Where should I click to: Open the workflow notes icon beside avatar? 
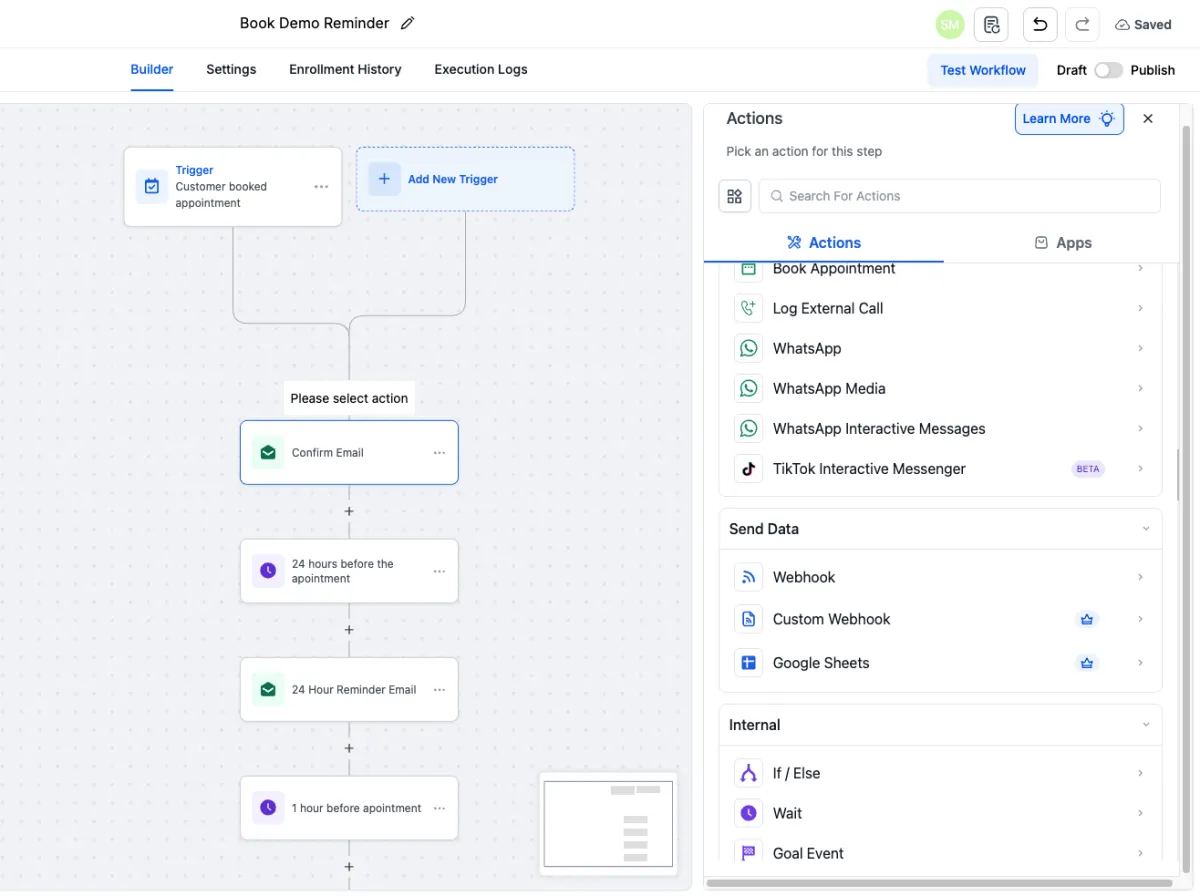(991, 24)
